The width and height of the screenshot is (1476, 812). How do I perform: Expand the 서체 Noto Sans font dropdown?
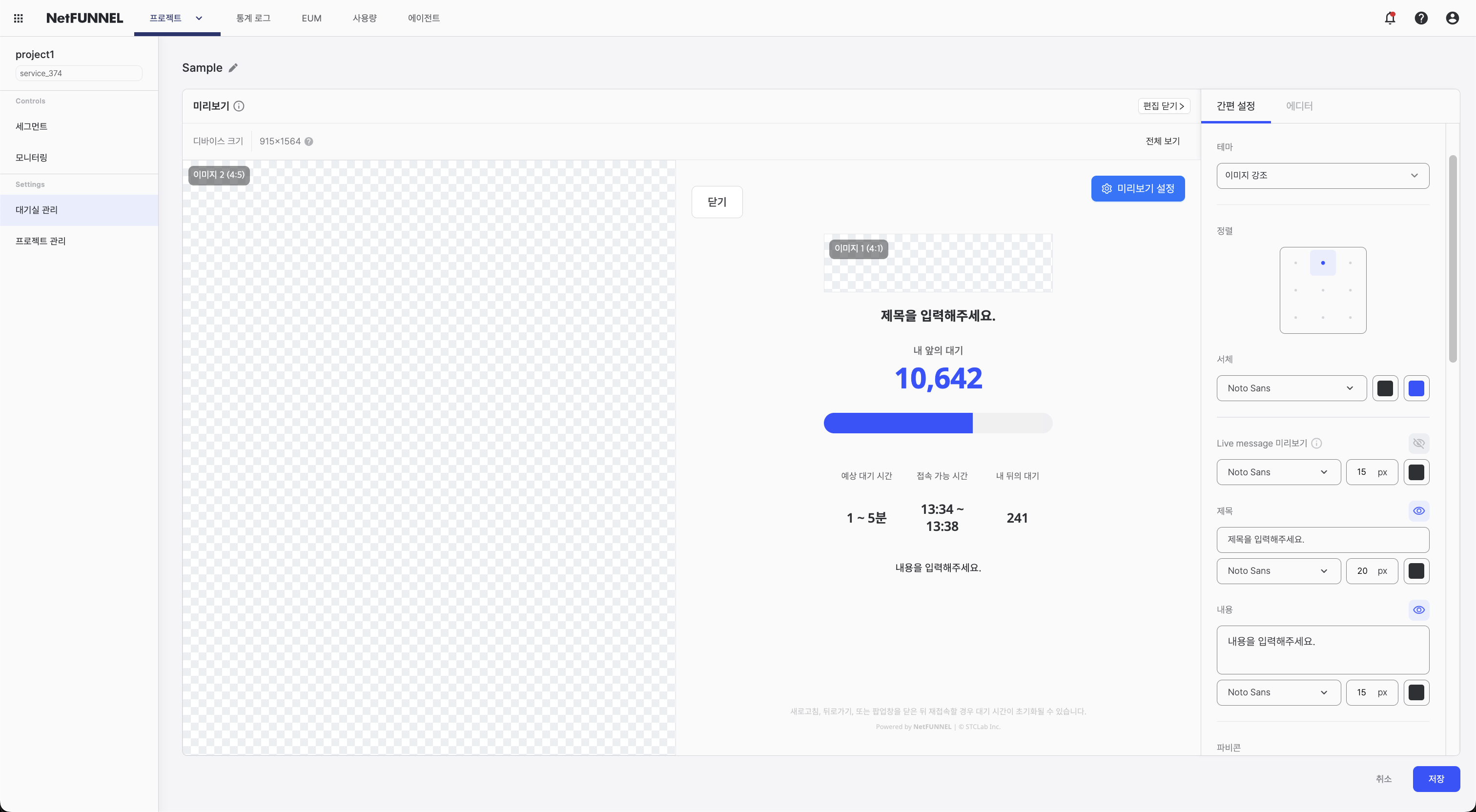click(1291, 388)
